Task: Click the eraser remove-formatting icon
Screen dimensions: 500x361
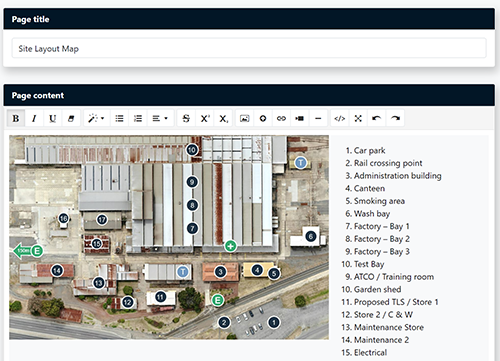Action: [x=71, y=118]
